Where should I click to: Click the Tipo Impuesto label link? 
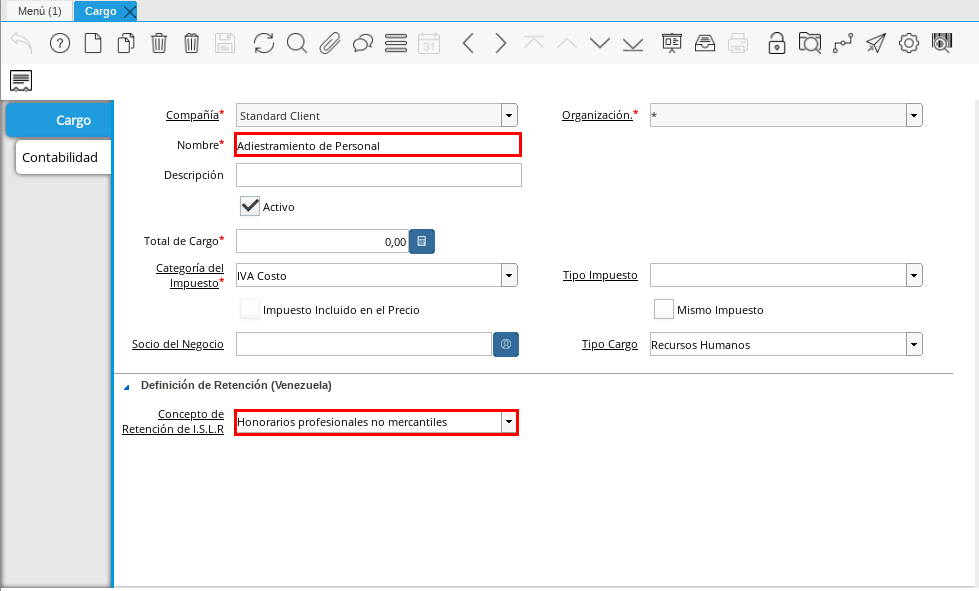600,275
